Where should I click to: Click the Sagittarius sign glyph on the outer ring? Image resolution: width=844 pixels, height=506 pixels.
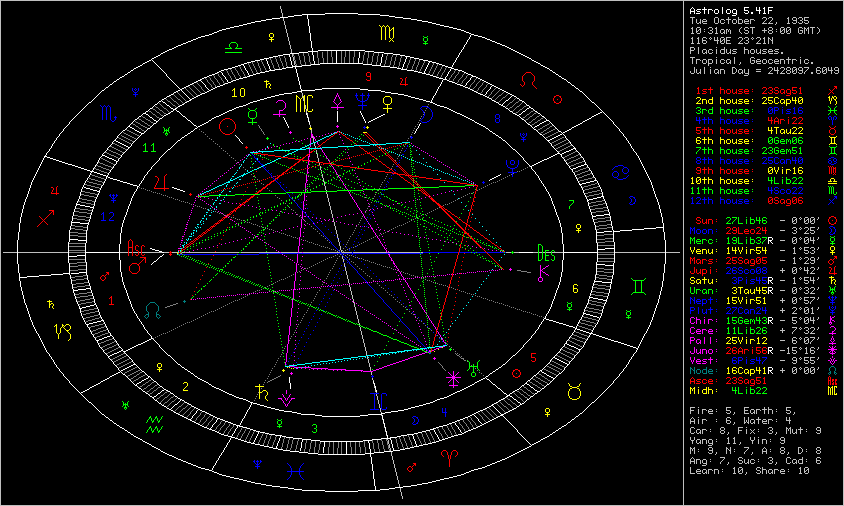46,216
